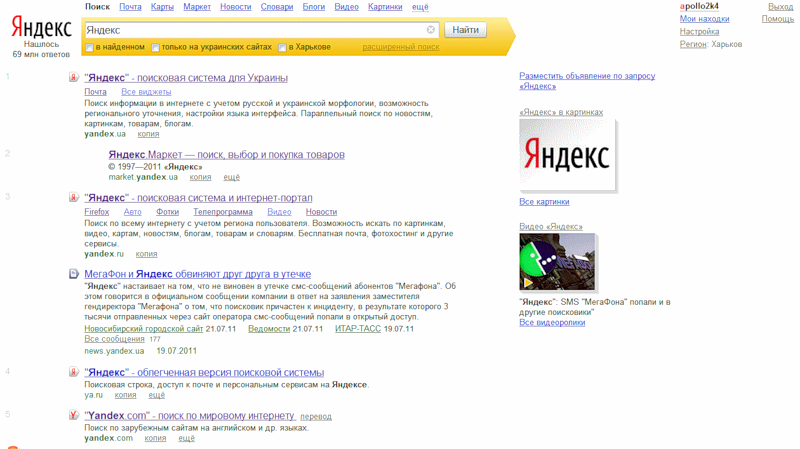
Task: Click перевод link beside Yandex.com result
Action: [316, 416]
